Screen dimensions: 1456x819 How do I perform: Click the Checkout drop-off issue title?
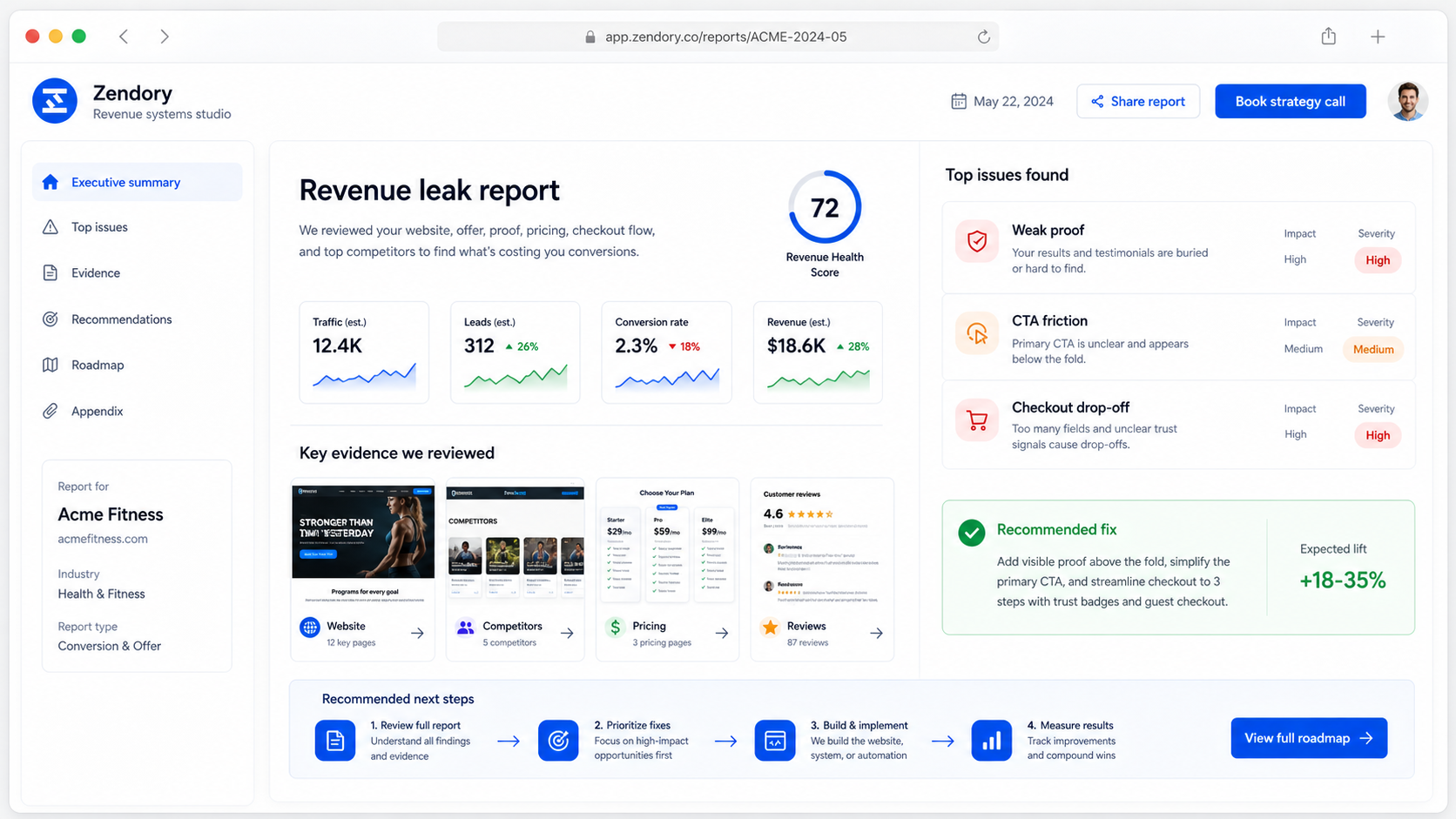coord(1070,407)
